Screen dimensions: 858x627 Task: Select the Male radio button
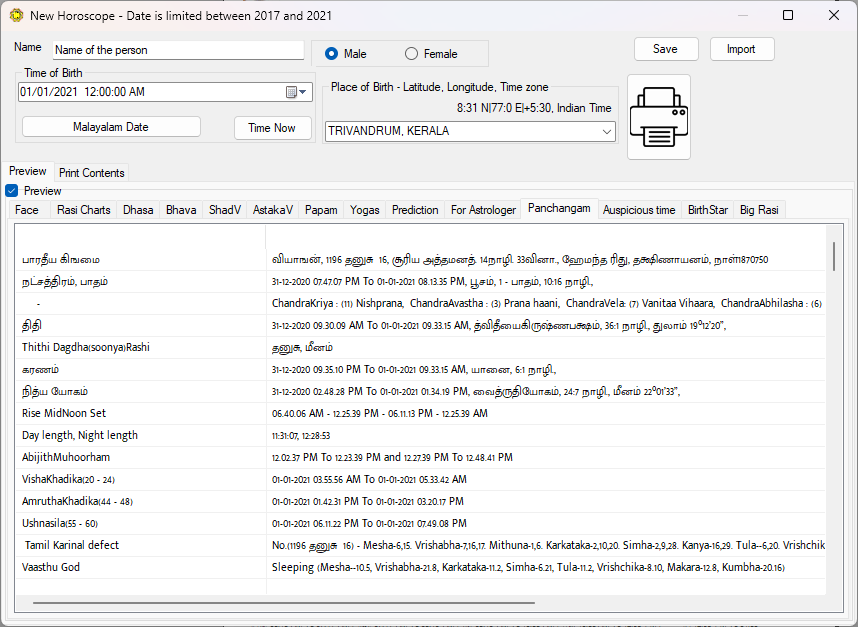click(332, 54)
